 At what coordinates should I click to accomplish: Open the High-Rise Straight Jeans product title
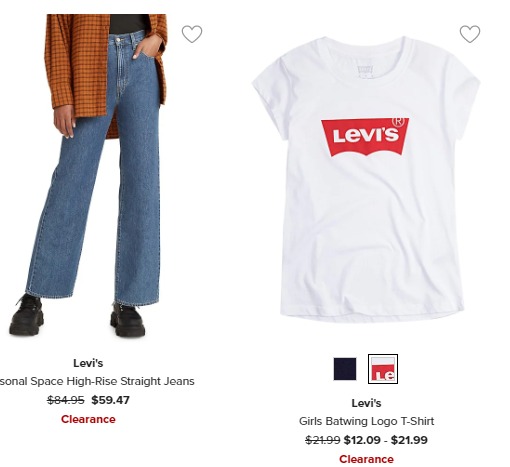pos(97,381)
